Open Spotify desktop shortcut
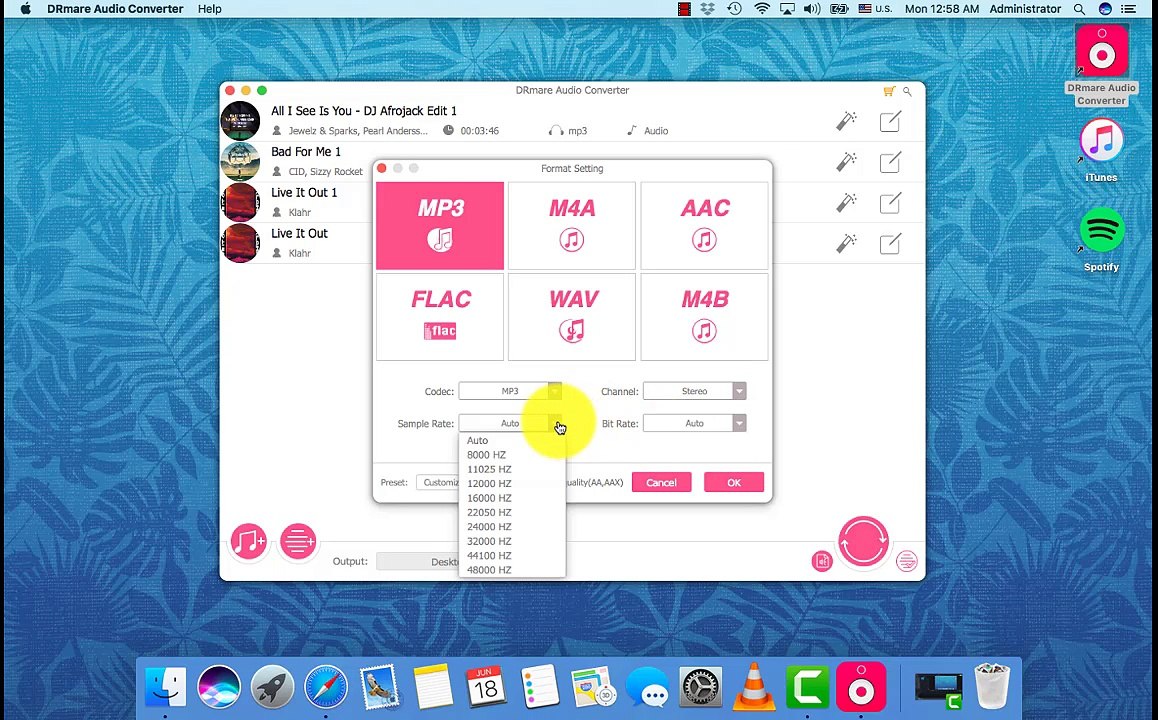Image resolution: width=1158 pixels, height=720 pixels. tap(1101, 240)
